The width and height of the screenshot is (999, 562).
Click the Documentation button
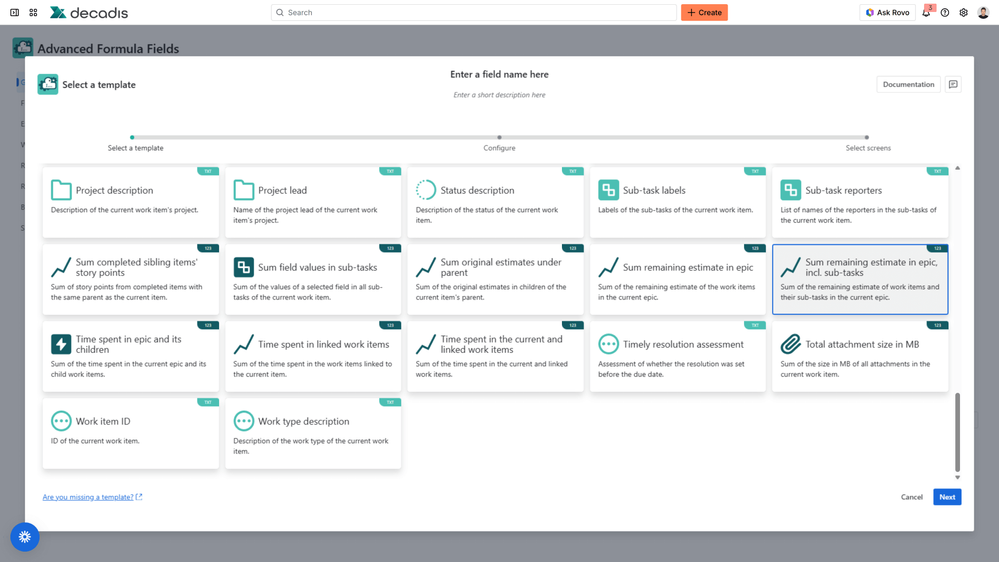click(908, 84)
